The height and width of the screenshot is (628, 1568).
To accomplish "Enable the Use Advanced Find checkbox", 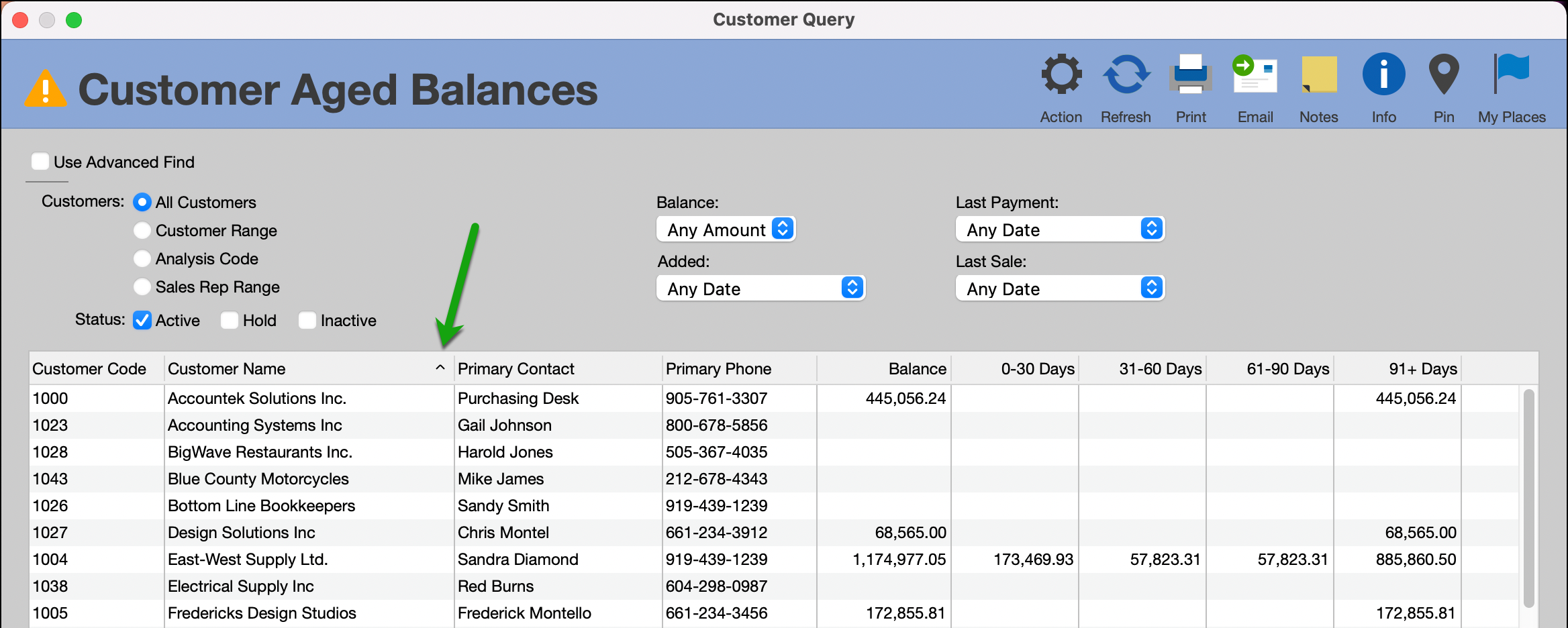I will click(x=40, y=161).
